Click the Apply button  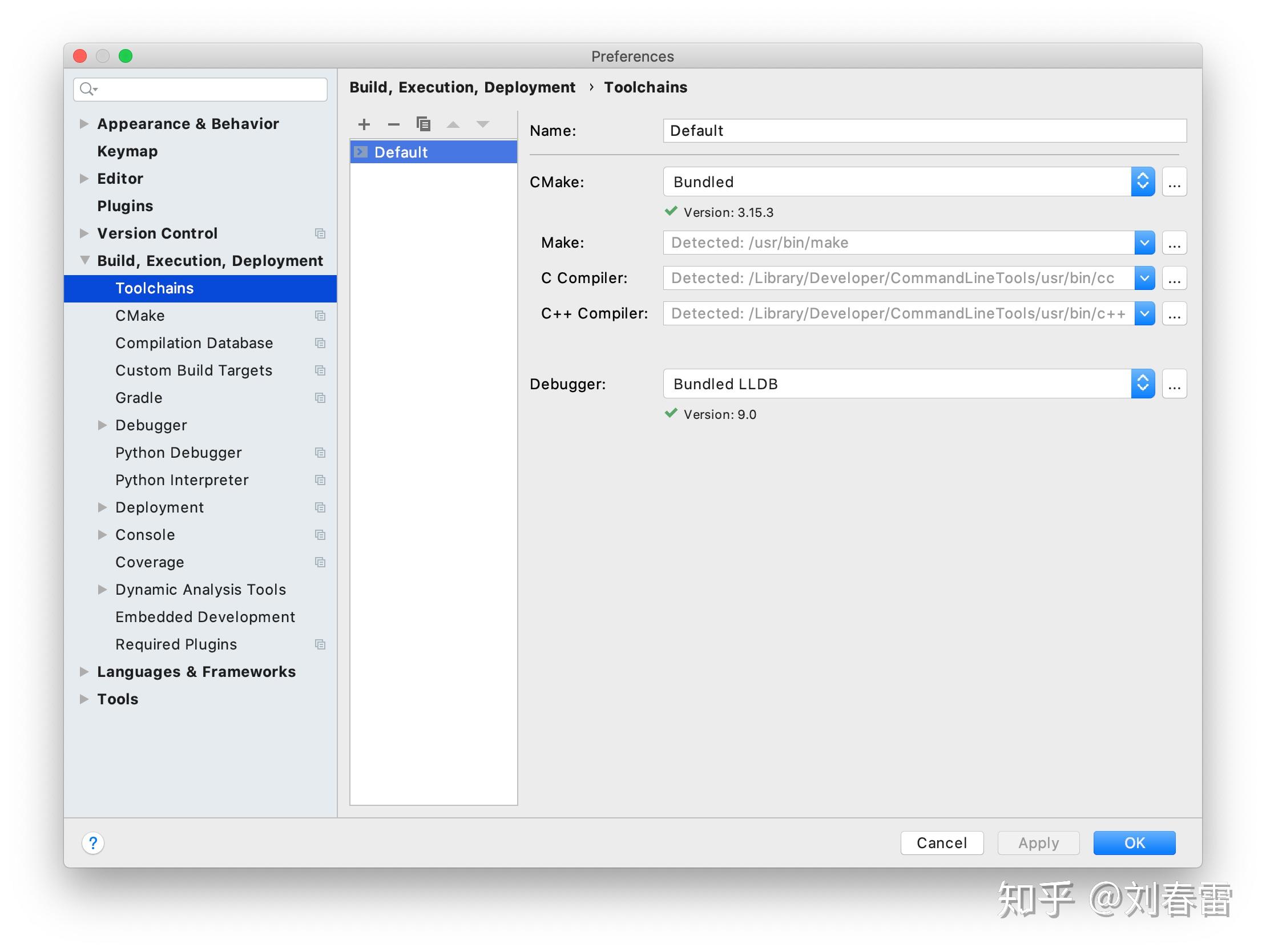1038,843
